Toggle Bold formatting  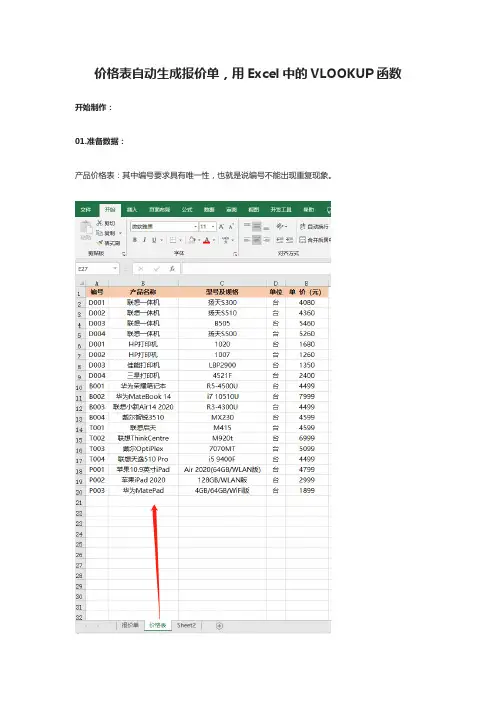click(135, 240)
